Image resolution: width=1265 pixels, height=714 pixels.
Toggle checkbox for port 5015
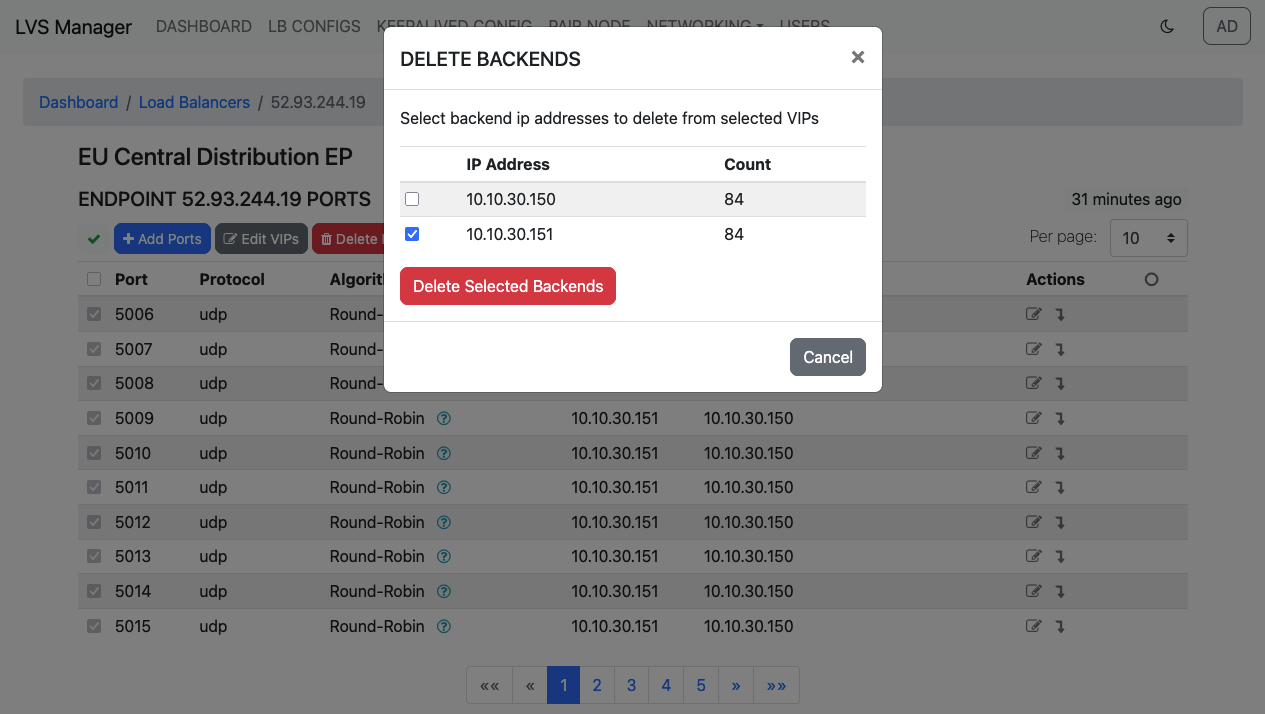coord(94,626)
